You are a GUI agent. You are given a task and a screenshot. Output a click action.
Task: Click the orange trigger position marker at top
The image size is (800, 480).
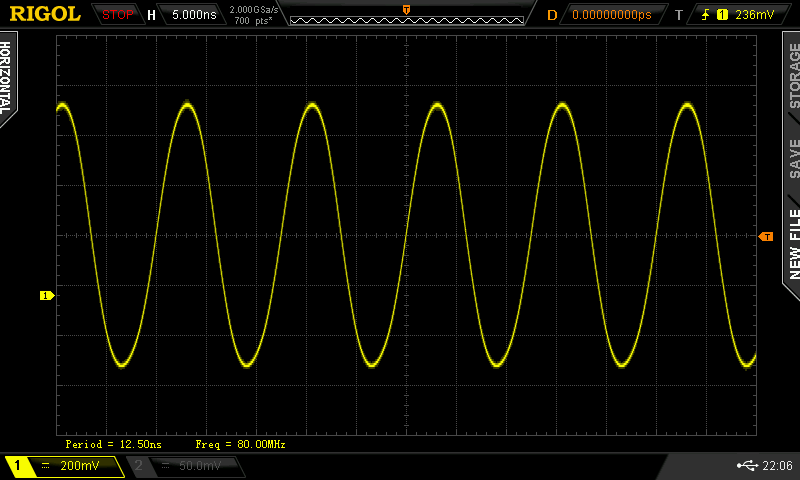[406, 10]
